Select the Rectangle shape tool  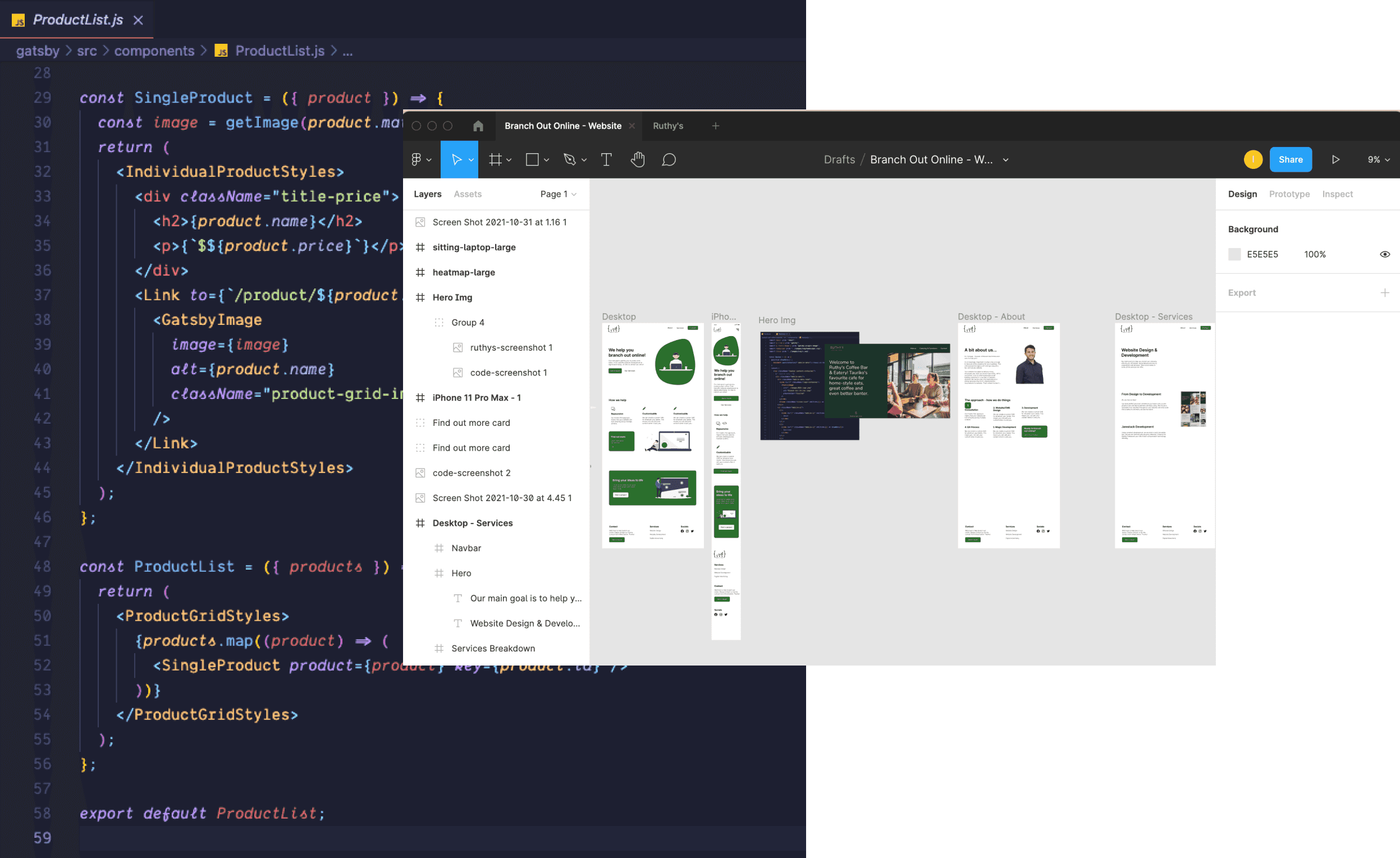[x=532, y=159]
